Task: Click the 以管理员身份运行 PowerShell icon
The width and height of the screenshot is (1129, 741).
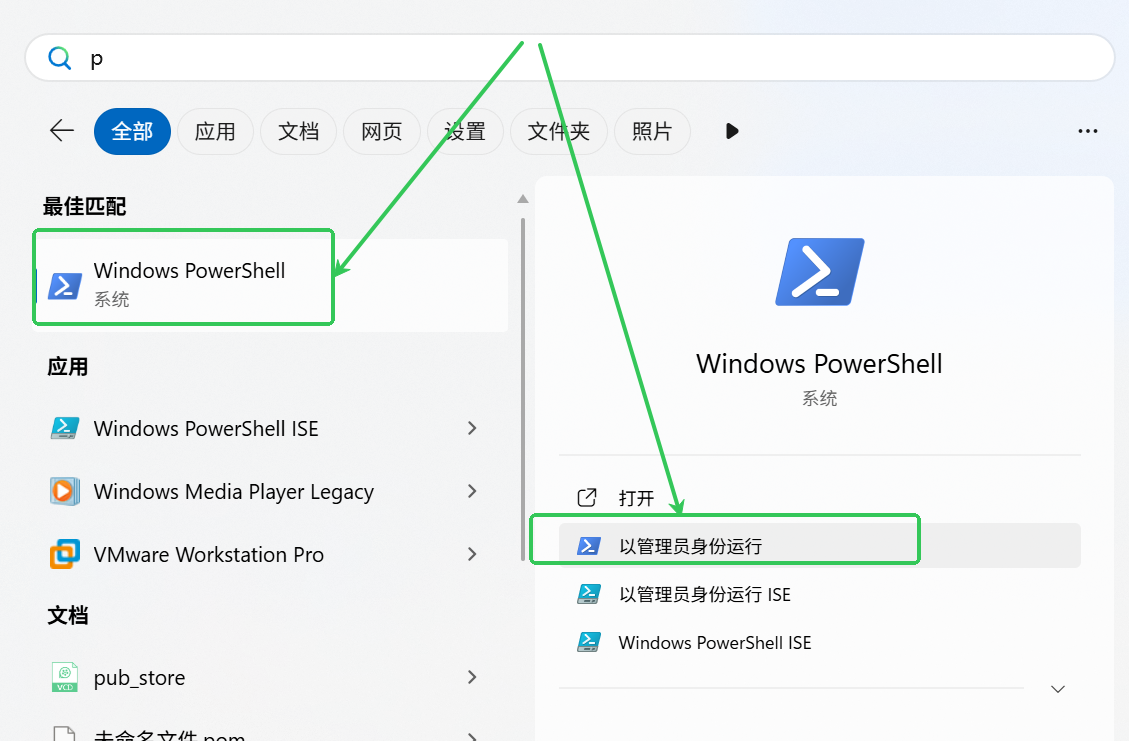Action: coord(588,546)
